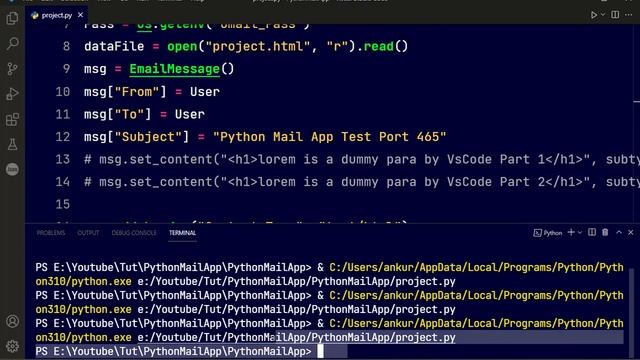Click line number 12 in the gutter
640x360 pixels.
point(62,137)
